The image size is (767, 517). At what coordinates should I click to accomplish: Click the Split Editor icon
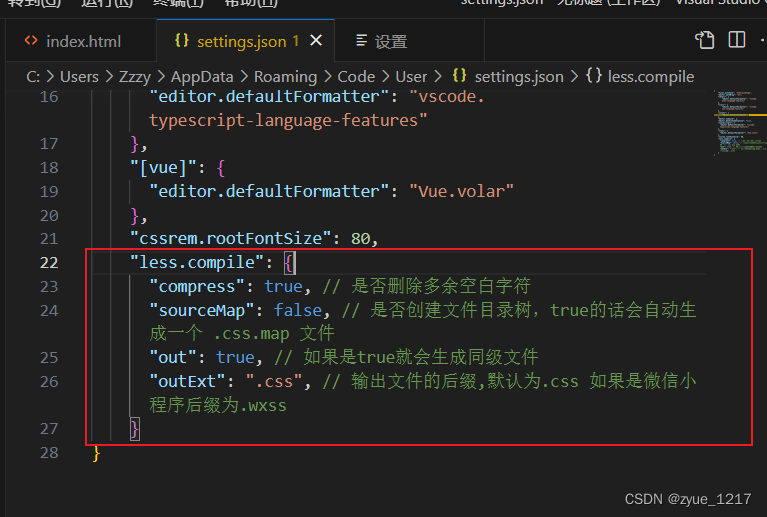pos(737,40)
